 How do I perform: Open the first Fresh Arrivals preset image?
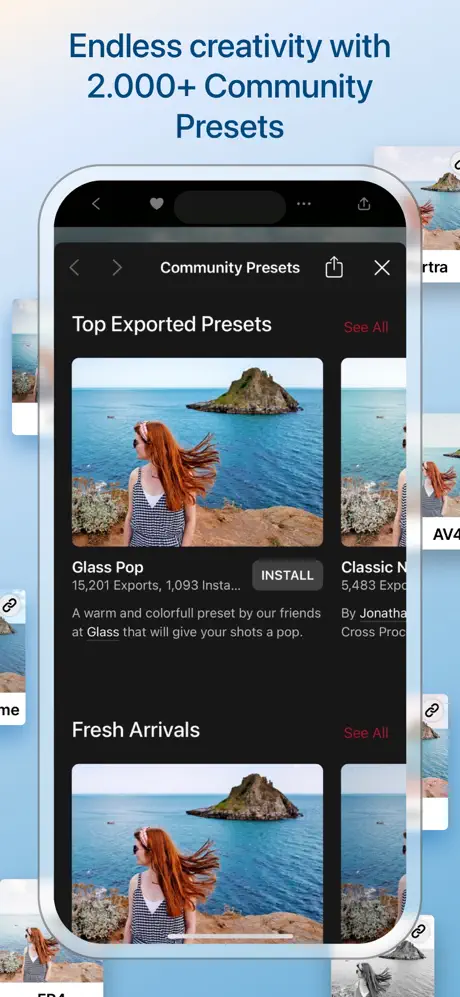[197, 853]
